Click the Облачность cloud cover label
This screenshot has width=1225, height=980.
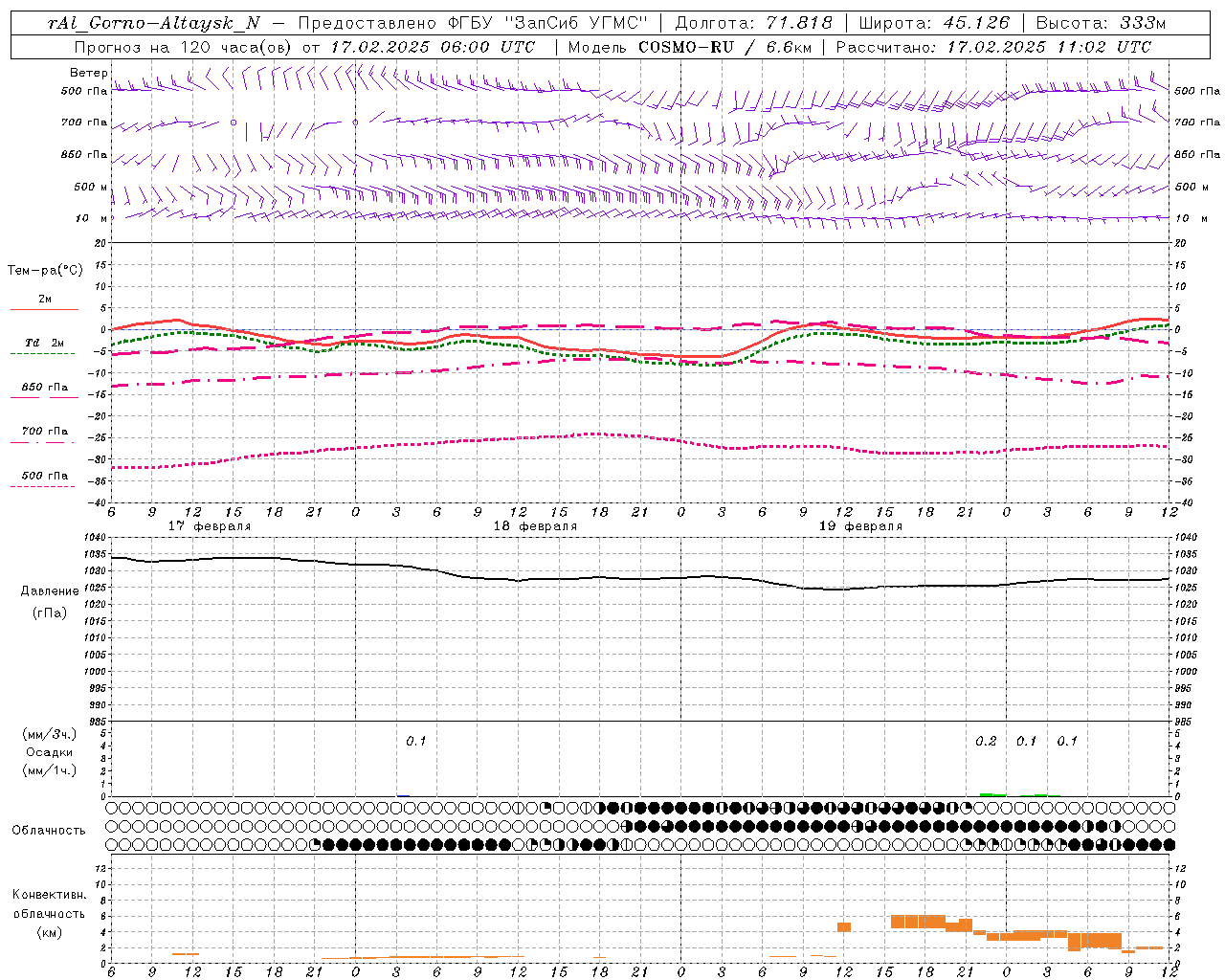pos(49,831)
